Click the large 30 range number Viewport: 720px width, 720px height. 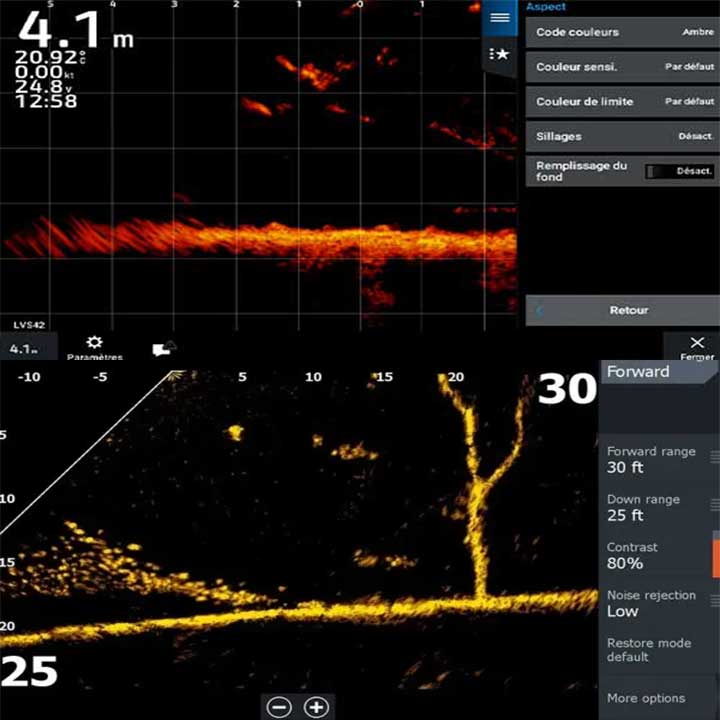tap(567, 389)
